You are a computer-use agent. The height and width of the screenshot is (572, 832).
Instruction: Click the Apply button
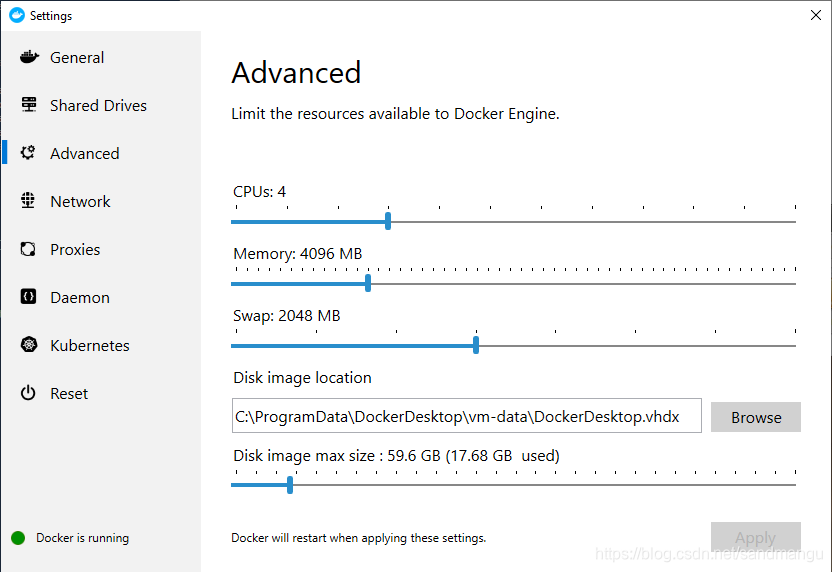pyautogui.click(x=756, y=537)
